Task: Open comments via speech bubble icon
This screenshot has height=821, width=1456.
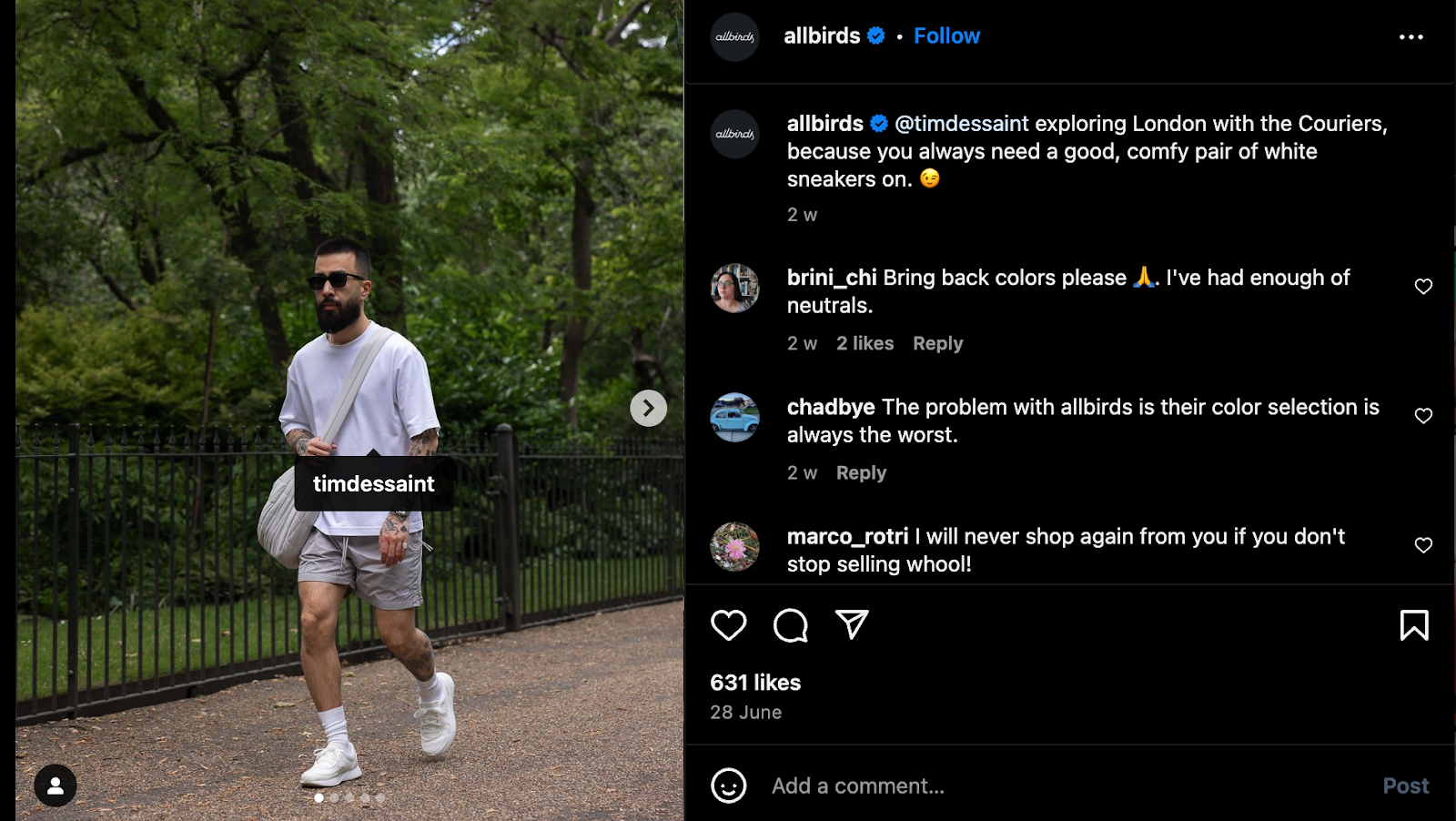Action: pyautogui.click(x=790, y=625)
